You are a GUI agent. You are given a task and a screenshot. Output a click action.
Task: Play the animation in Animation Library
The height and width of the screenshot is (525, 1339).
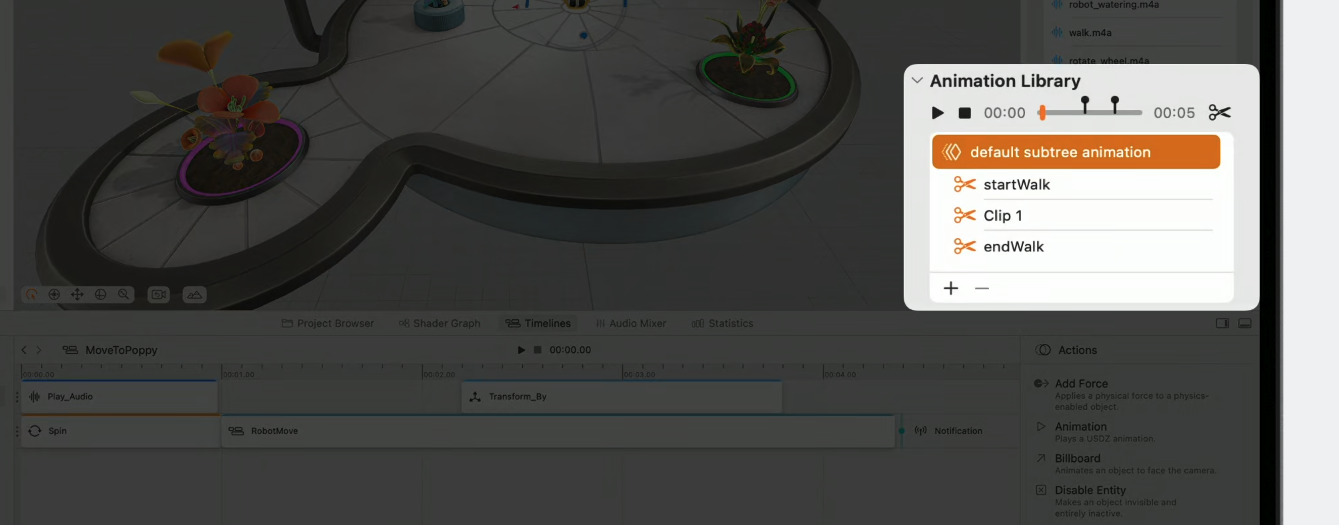tap(937, 113)
